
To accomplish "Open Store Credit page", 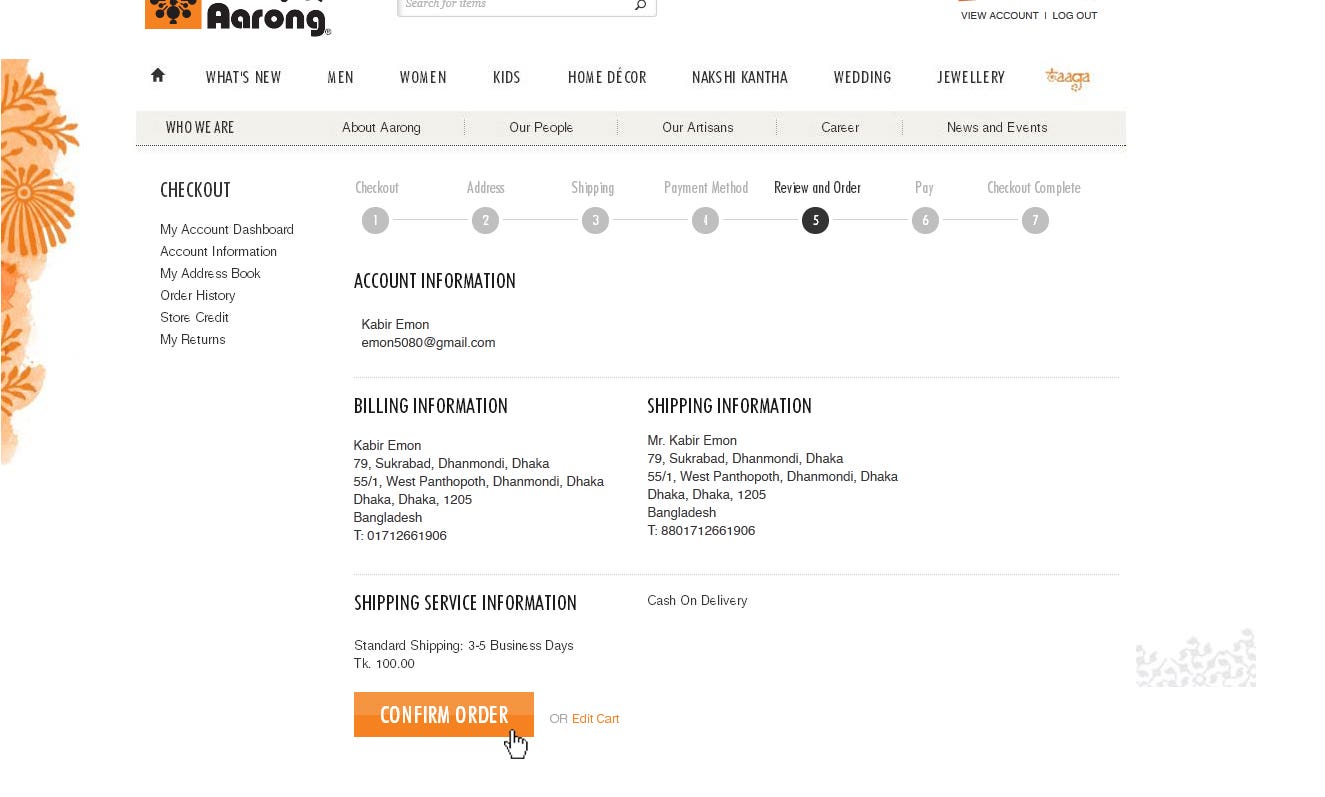I will pyautogui.click(x=194, y=318).
